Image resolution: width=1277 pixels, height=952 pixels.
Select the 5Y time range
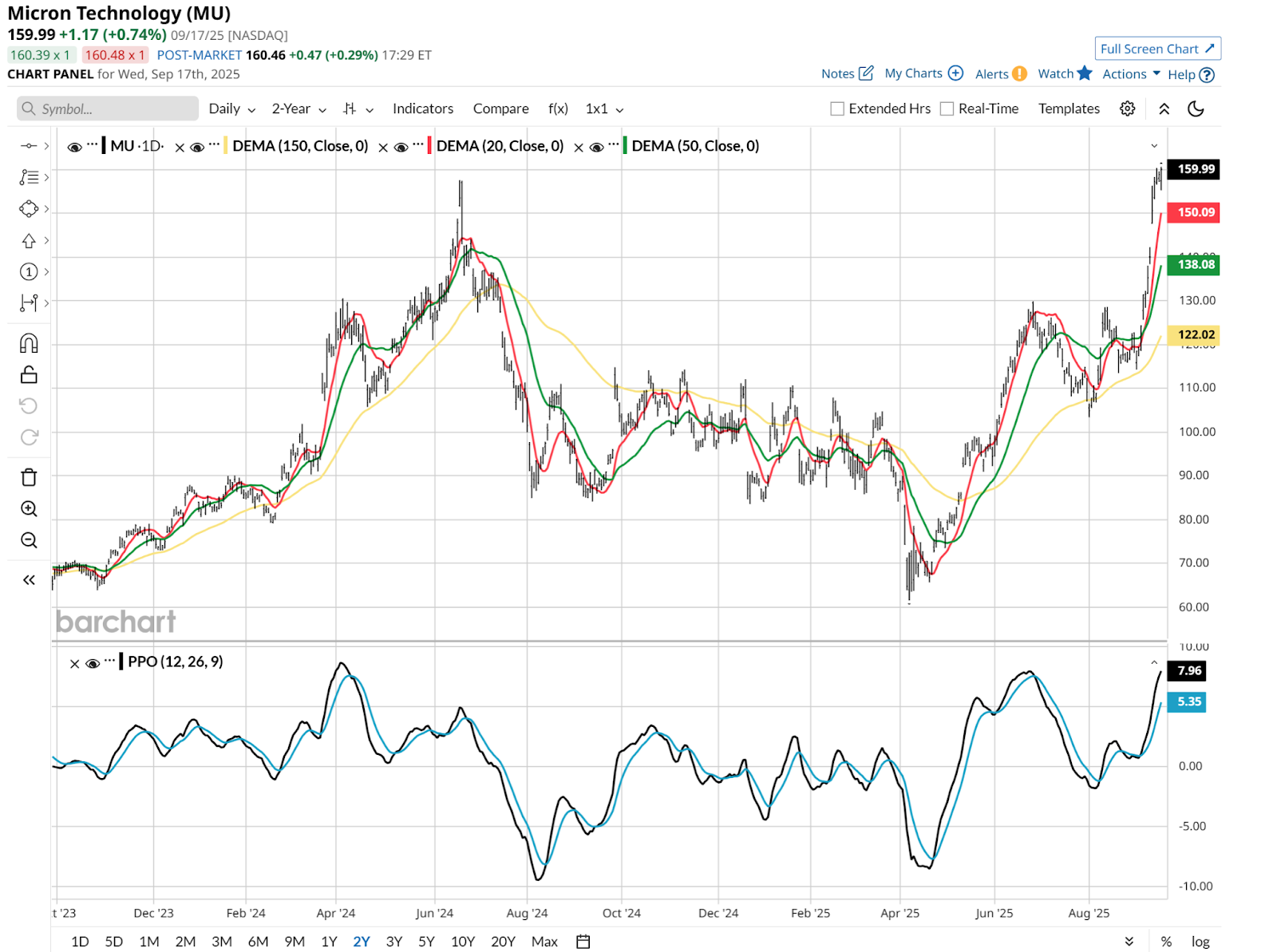[426, 942]
